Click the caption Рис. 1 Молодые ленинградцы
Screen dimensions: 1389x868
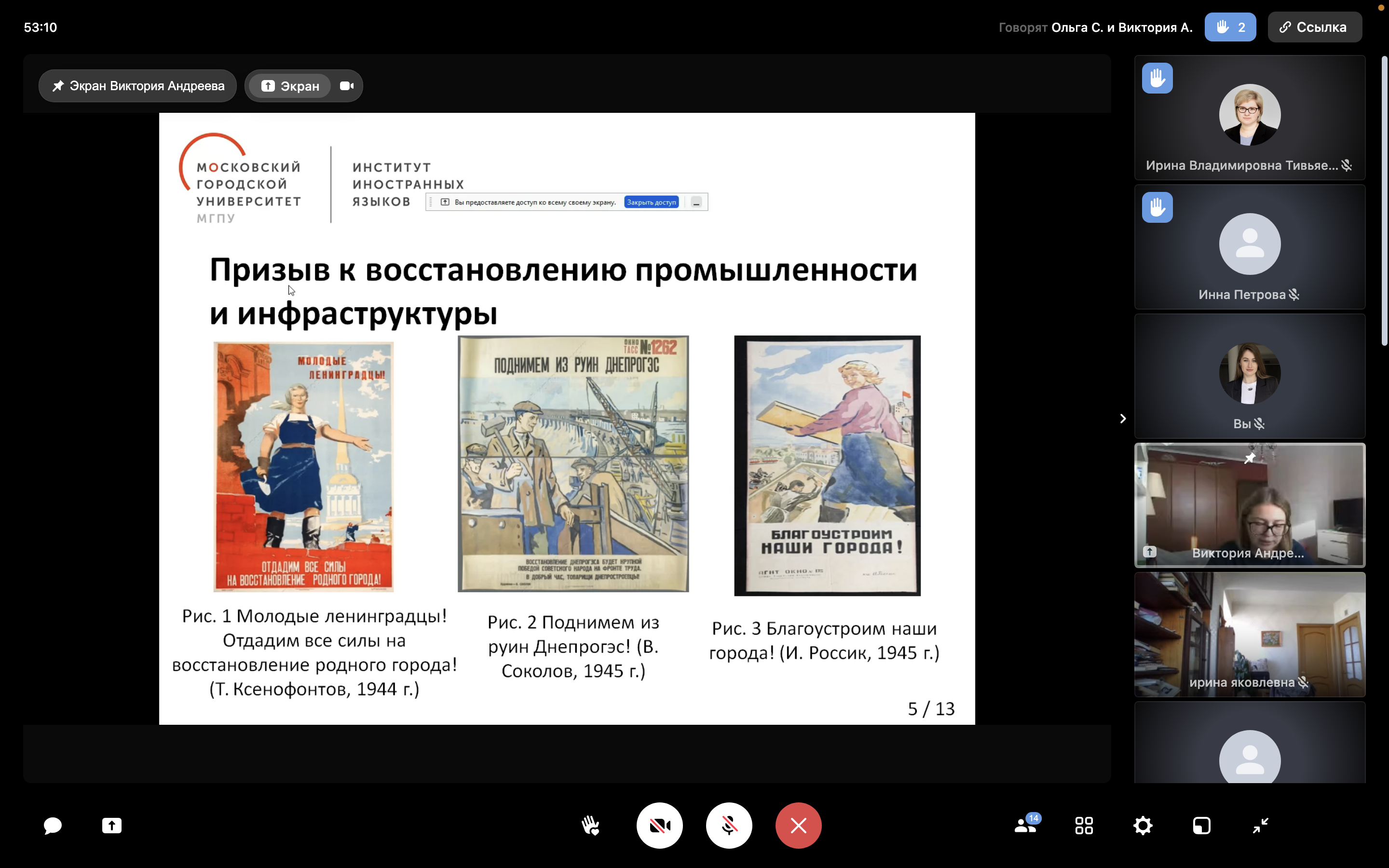[314, 652]
